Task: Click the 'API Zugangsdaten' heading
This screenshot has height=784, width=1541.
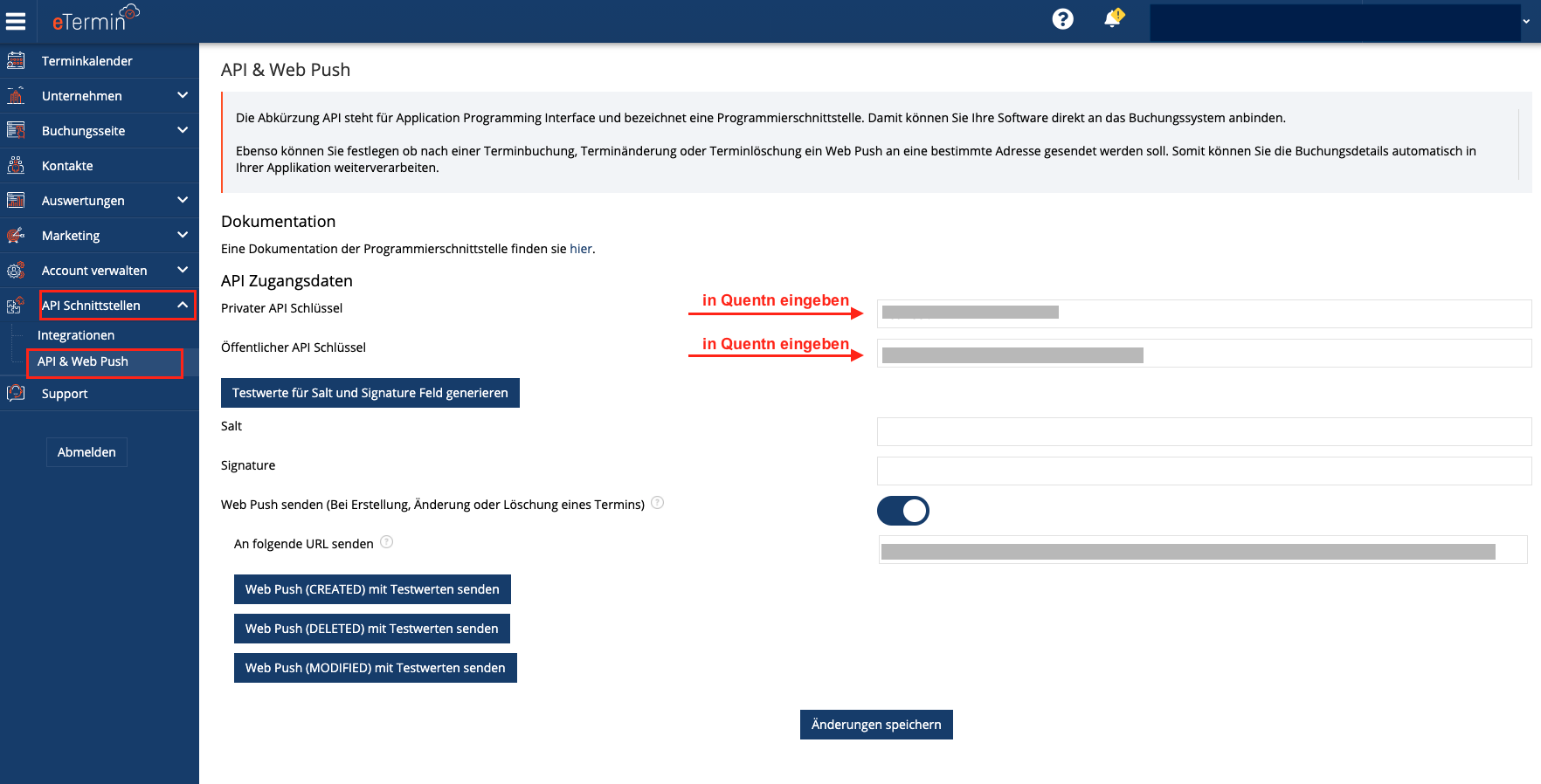Action: pyautogui.click(x=287, y=281)
